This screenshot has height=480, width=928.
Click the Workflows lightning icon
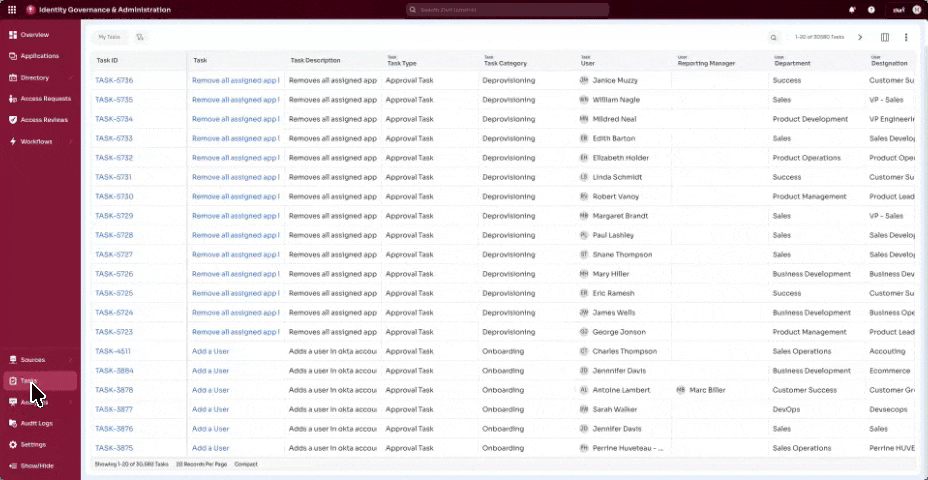[12, 141]
